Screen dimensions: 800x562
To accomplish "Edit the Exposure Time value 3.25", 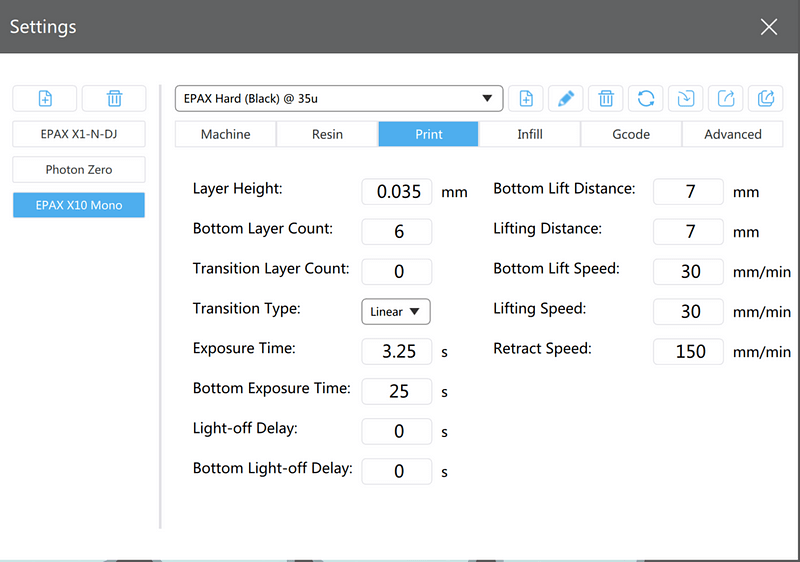I will pos(397,351).
